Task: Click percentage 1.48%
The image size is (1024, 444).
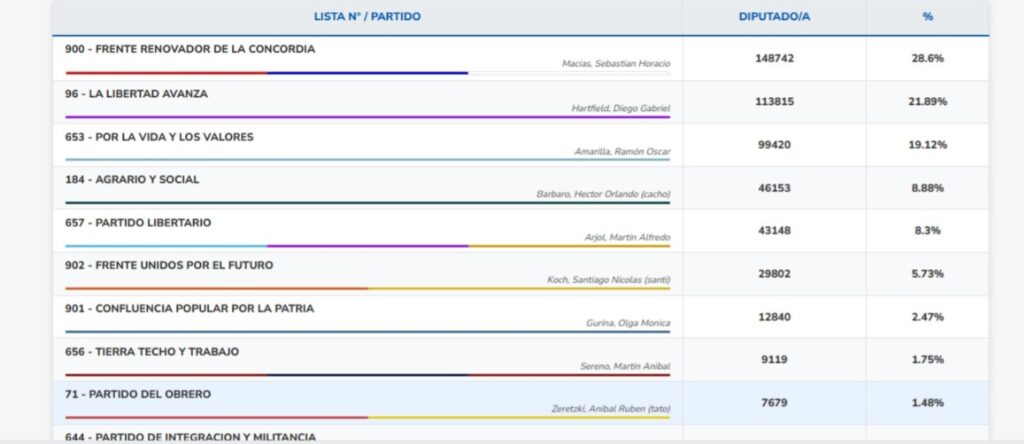Action: tap(927, 403)
